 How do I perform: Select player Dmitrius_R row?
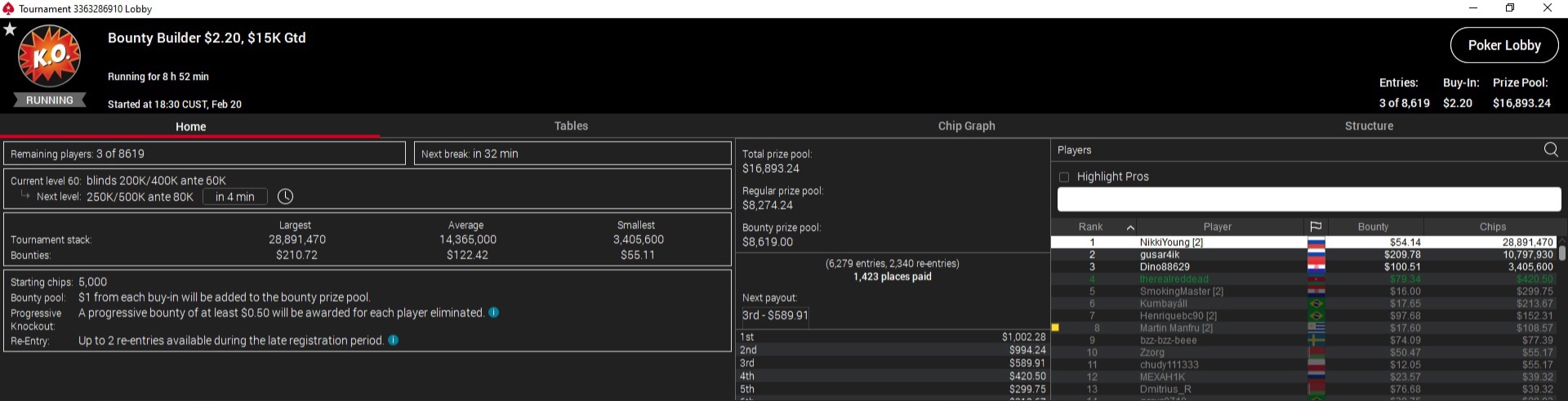point(1304,390)
